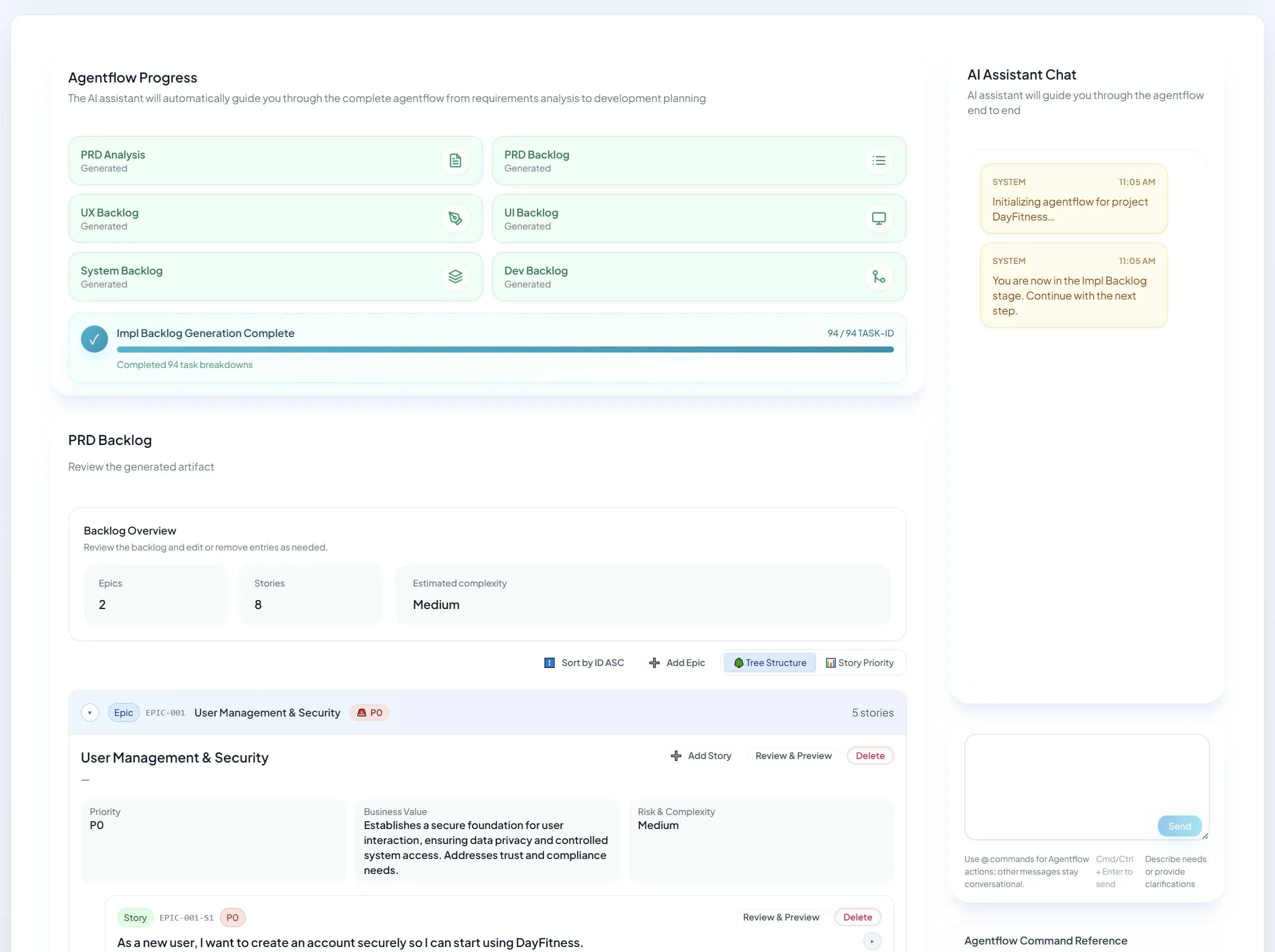Select the UX Backlog pen icon
This screenshot has width=1275, height=952.
point(455,218)
